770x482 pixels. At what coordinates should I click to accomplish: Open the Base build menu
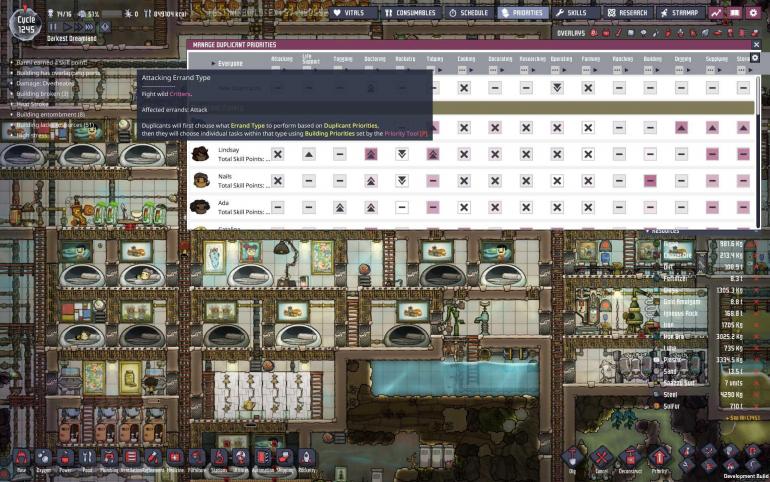coord(22,458)
